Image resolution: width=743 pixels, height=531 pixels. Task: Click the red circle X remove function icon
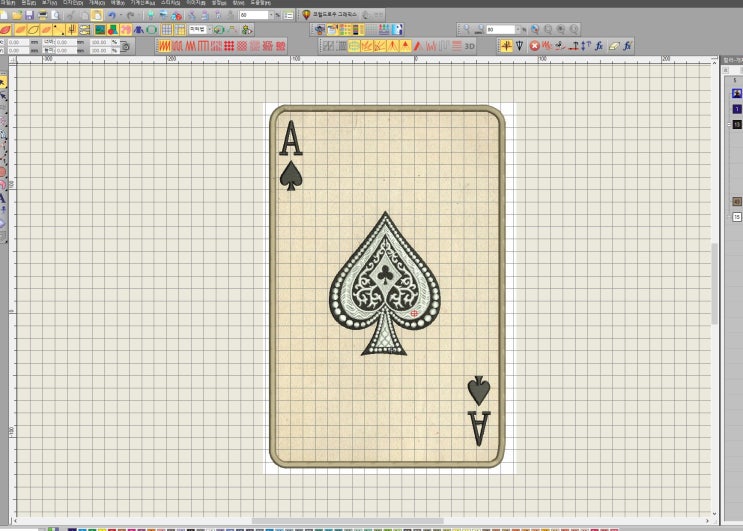(535, 46)
